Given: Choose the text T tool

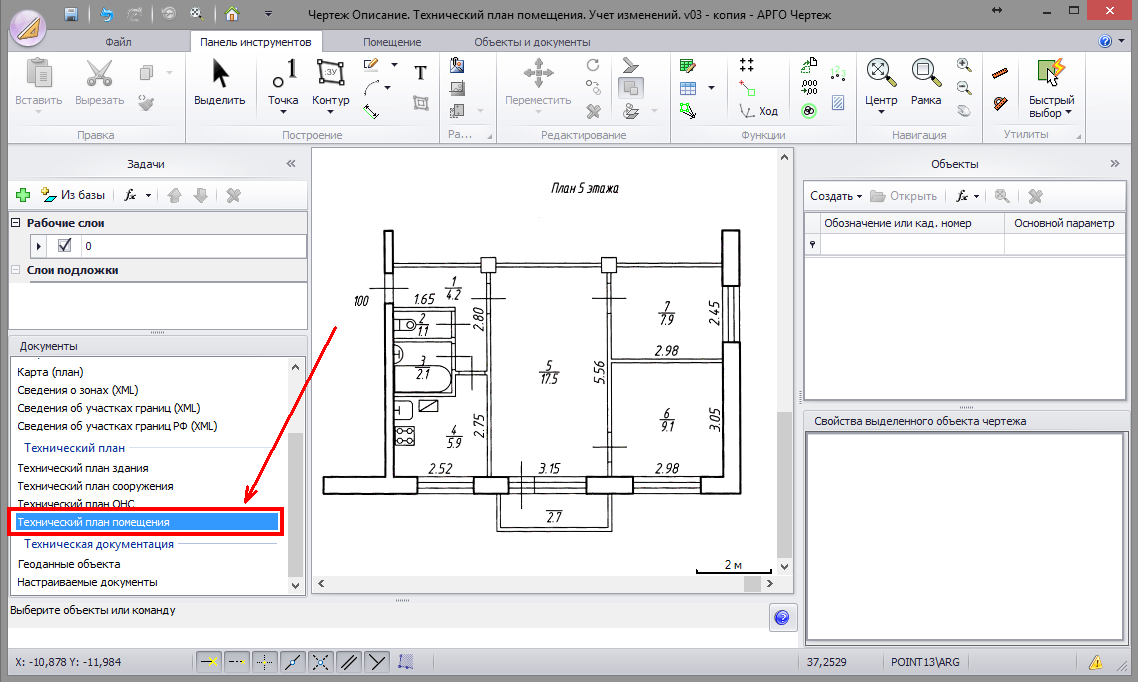Looking at the screenshot, I should pos(420,73).
